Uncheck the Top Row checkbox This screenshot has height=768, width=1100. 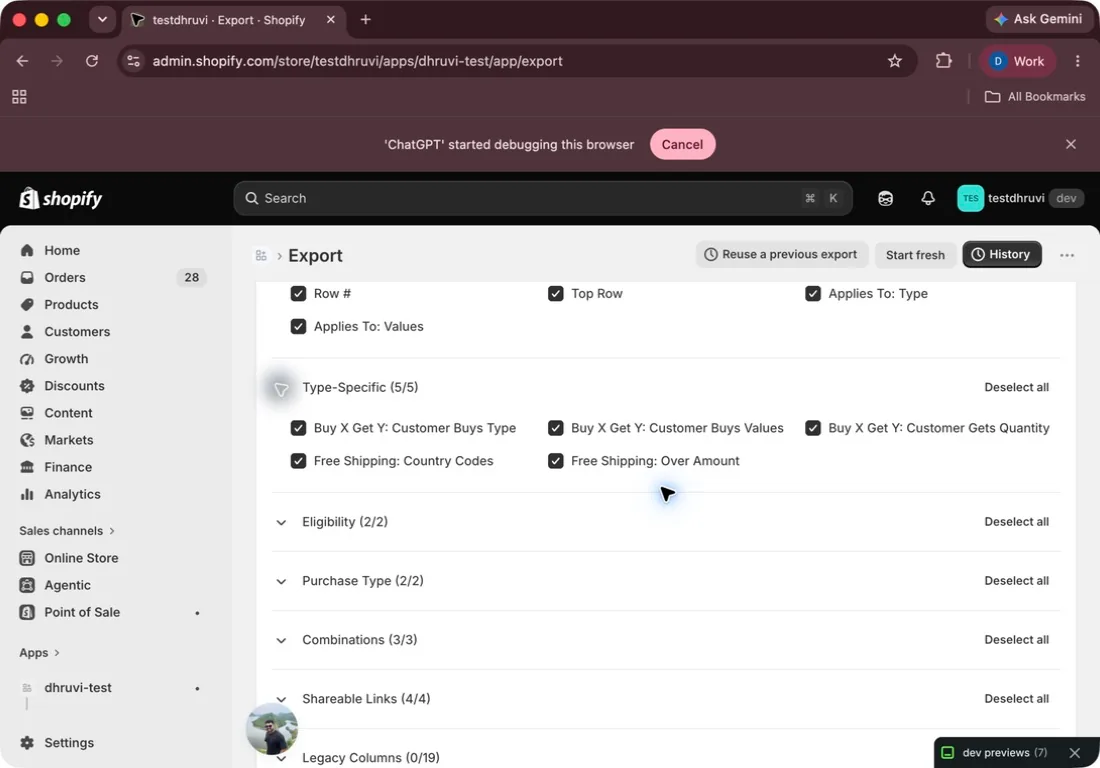pyautogui.click(x=556, y=293)
